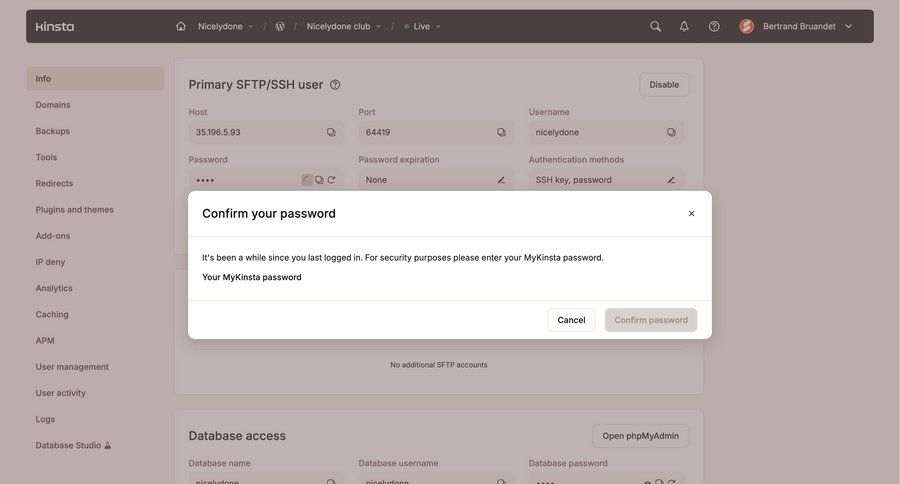Select Info in the sidebar
The height and width of the screenshot is (484, 900).
point(95,79)
